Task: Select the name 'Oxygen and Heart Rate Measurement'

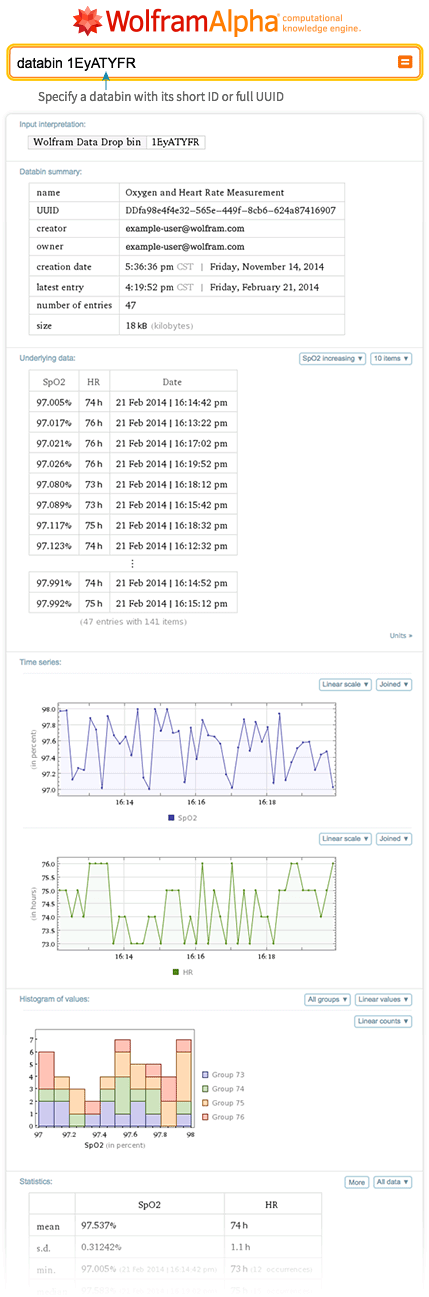Action: [205, 192]
